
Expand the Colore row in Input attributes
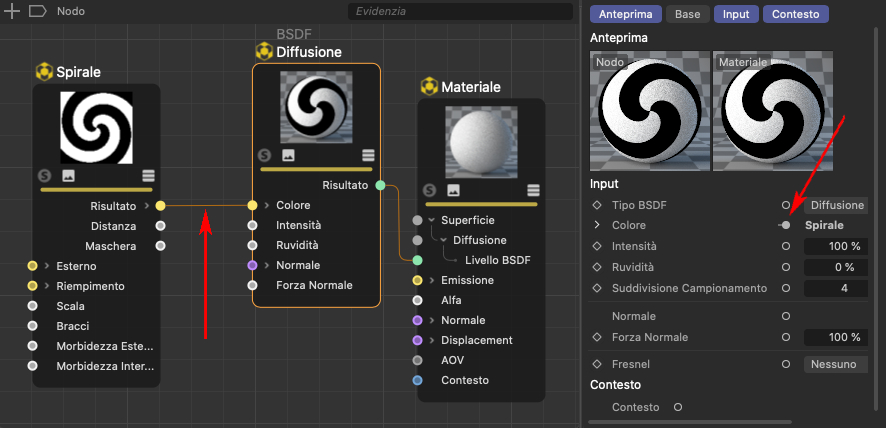point(597,225)
